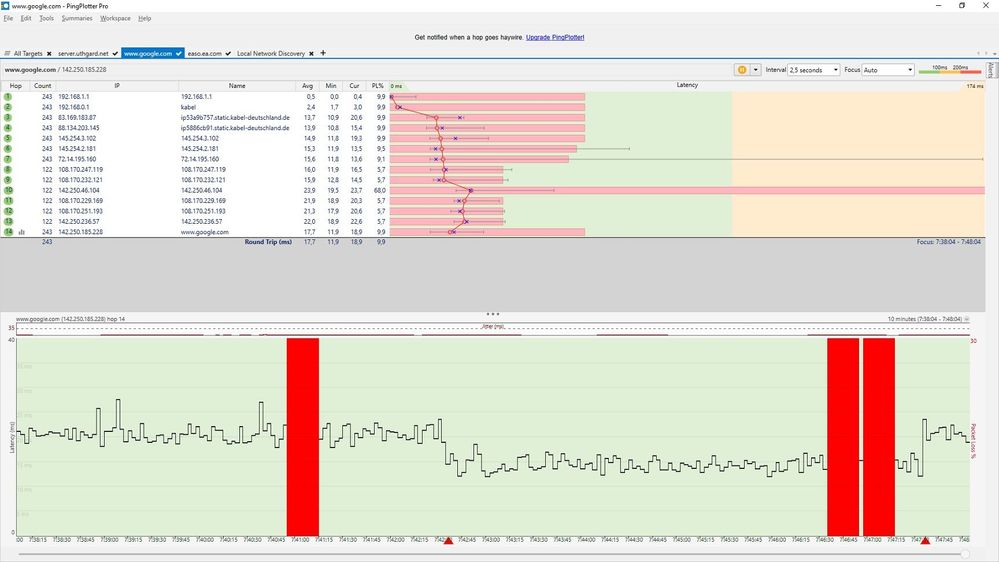Close the All Targets tab
The width and height of the screenshot is (999, 562).
tap(49, 54)
